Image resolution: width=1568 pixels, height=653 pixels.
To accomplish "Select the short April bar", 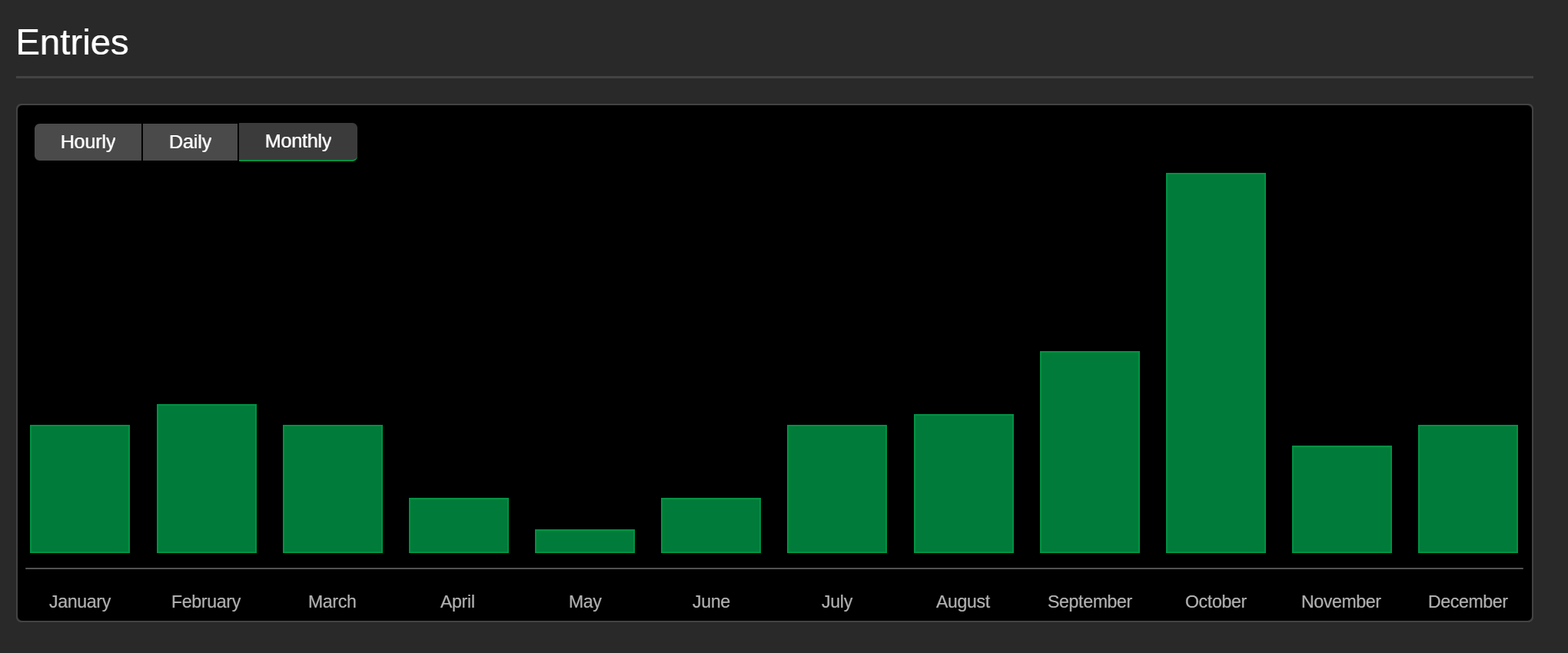I will pyautogui.click(x=458, y=525).
